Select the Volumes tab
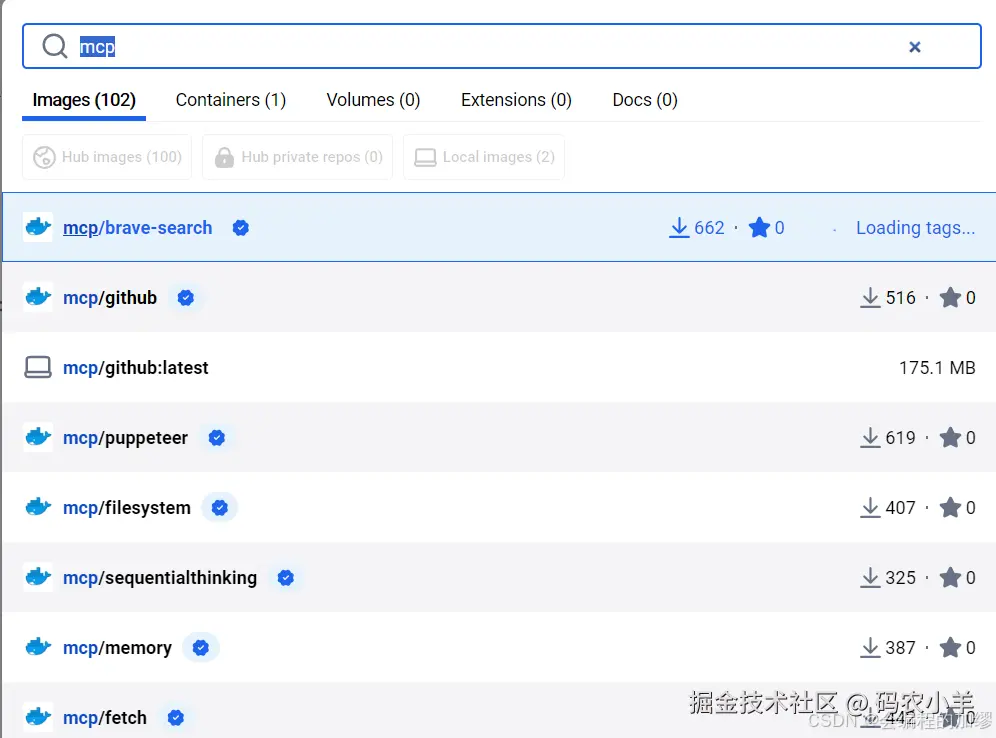Screen dimensions: 996x738 pyautogui.click(x=373, y=99)
